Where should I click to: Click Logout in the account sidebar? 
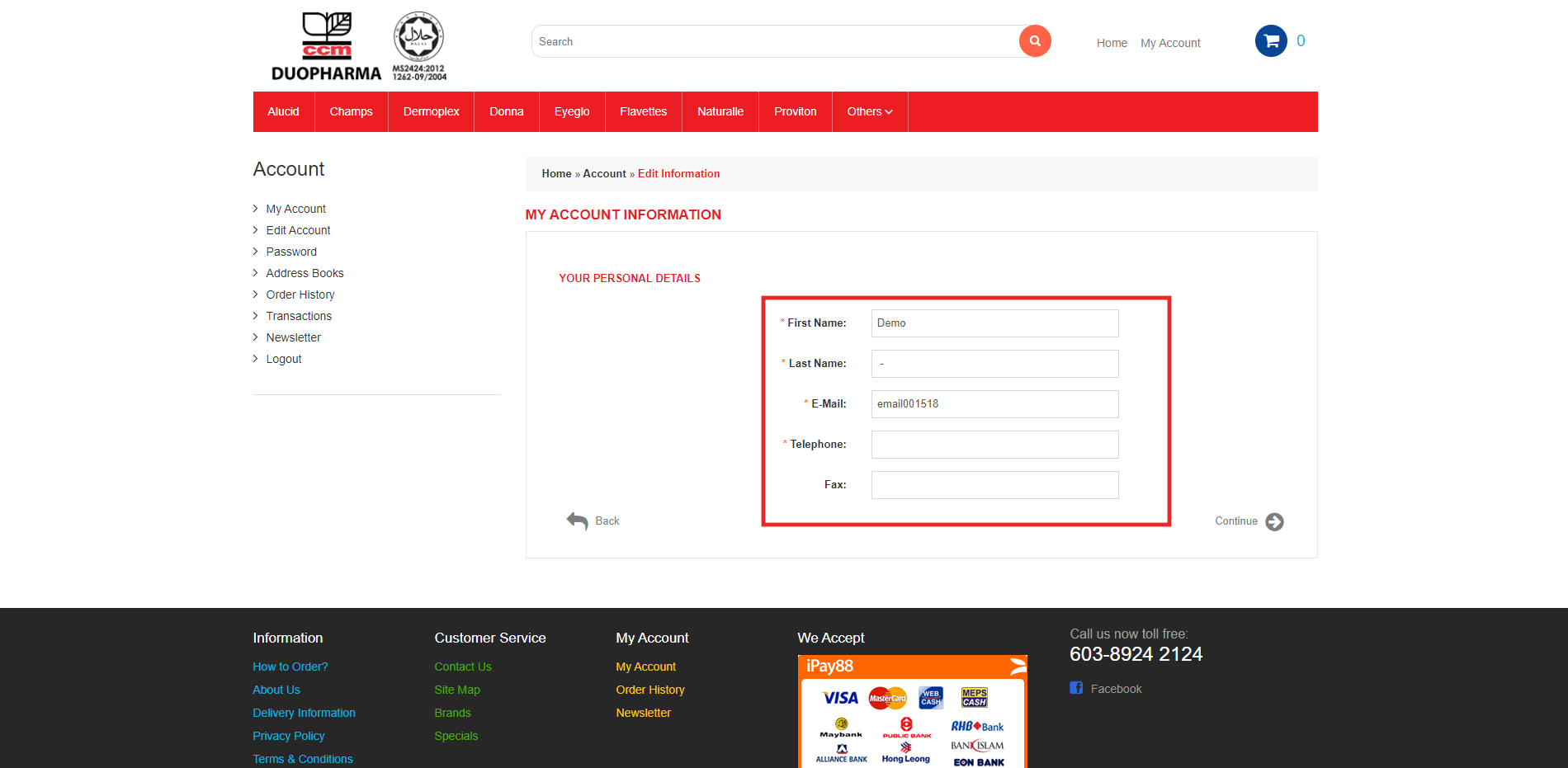point(283,359)
